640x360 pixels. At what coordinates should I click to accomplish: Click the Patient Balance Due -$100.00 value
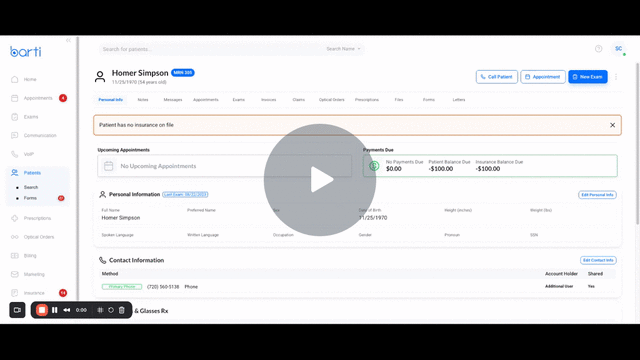pyautogui.click(x=441, y=169)
